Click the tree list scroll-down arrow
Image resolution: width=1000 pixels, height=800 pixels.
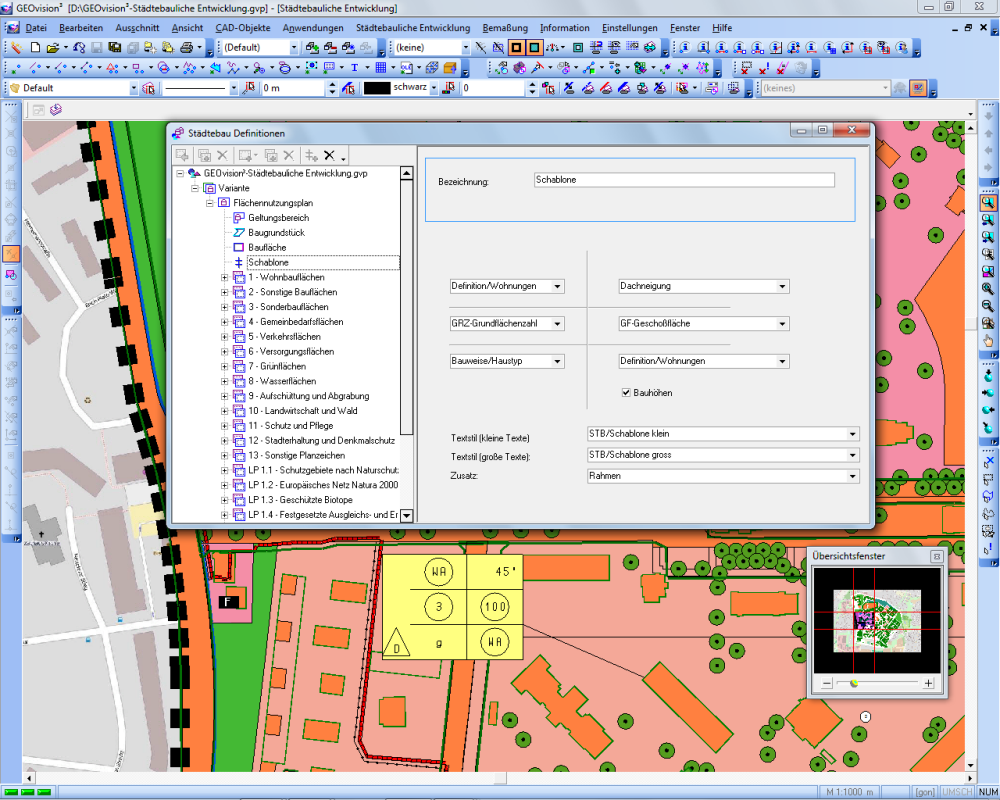click(406, 515)
